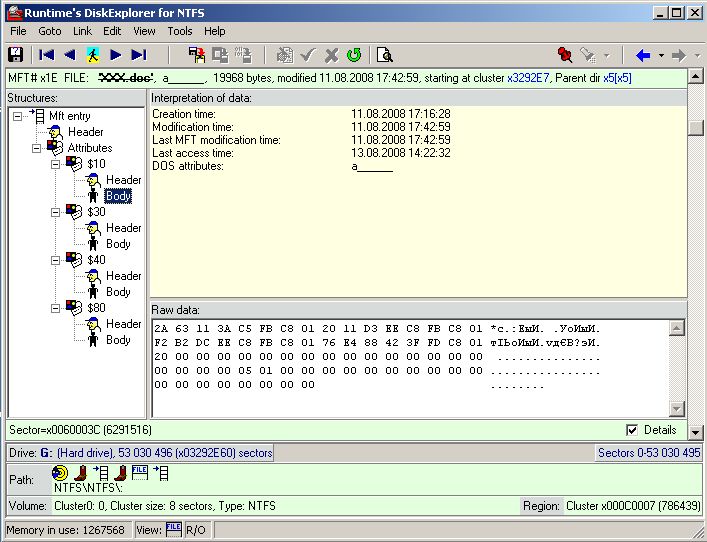Viewport: 707px width, 542px height.
Task: Jump to last record toolbar arrow
Action: (139, 55)
